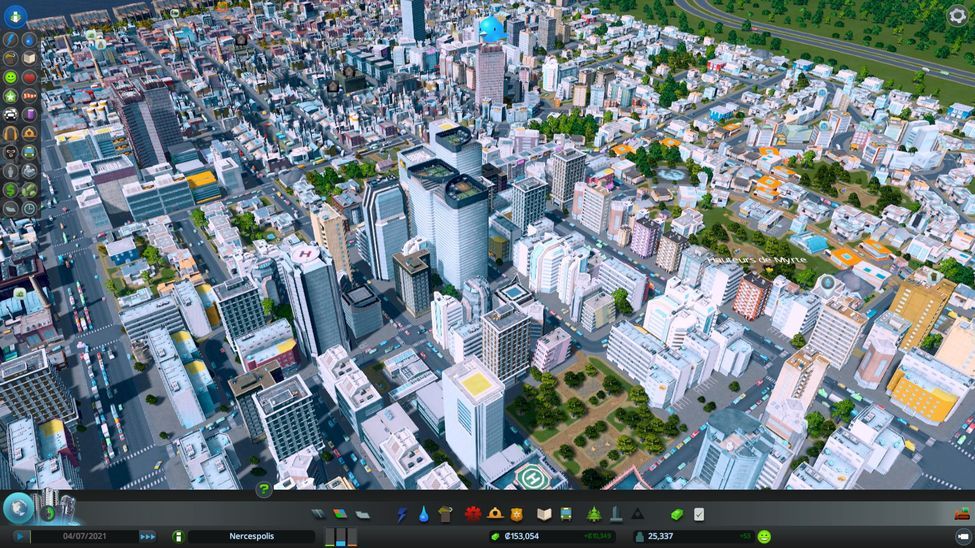The height and width of the screenshot is (548, 975).
Task: Click the population count 25,337
Action: pos(660,536)
